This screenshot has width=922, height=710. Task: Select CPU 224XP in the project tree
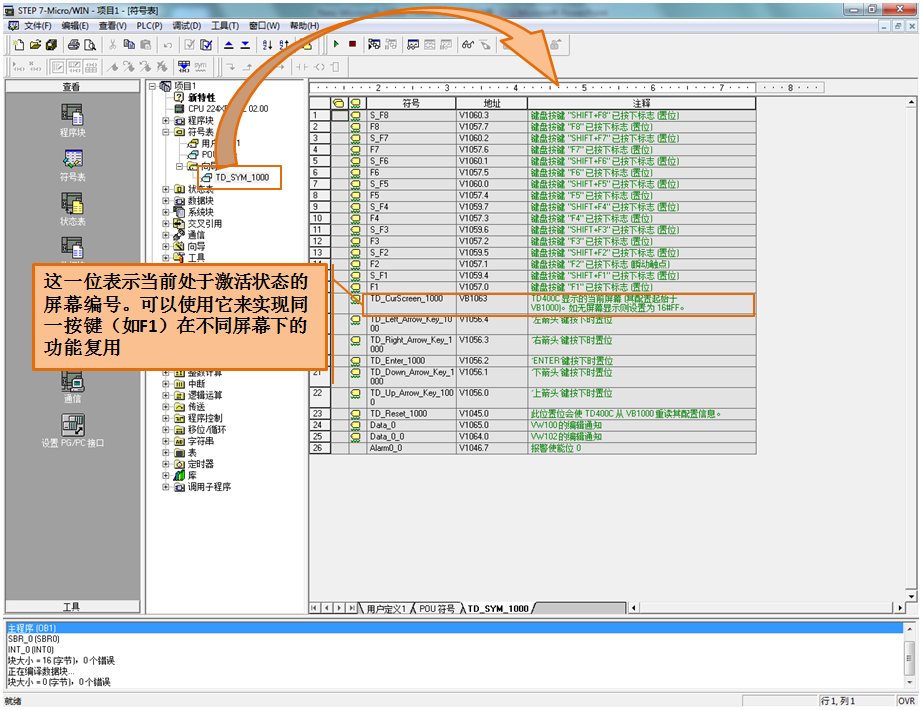click(x=228, y=109)
